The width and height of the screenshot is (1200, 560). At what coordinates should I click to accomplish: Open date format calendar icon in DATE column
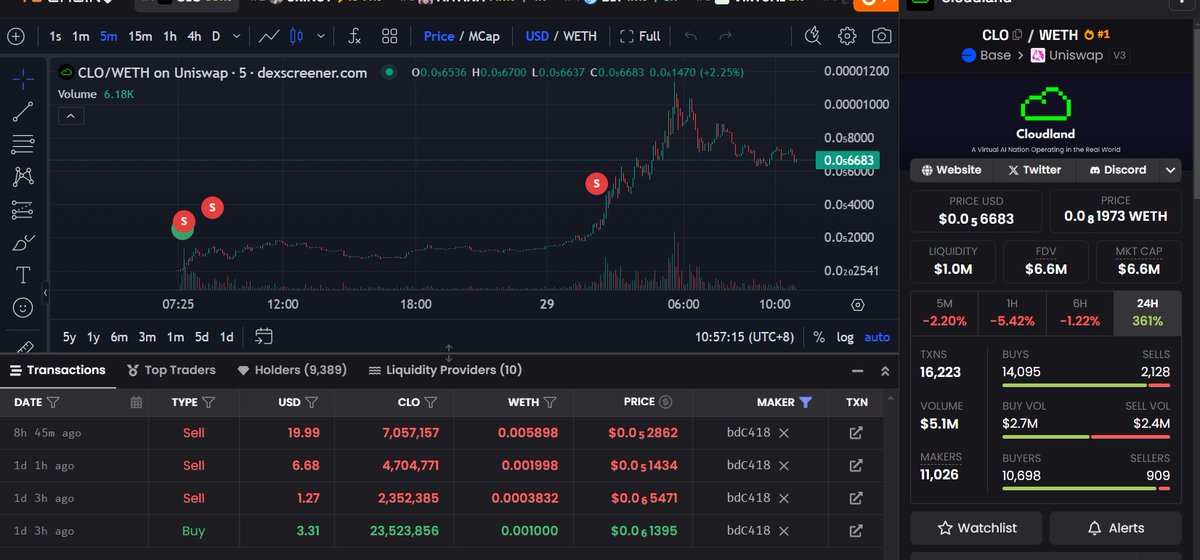point(136,402)
